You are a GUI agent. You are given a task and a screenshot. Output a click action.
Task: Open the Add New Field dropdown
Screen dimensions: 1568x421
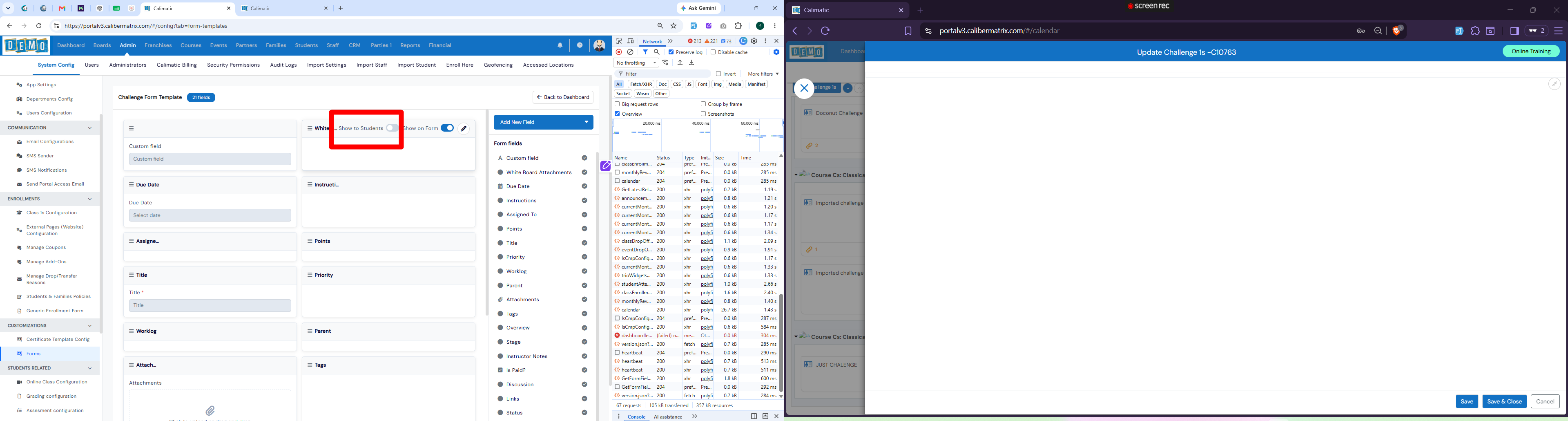click(544, 122)
